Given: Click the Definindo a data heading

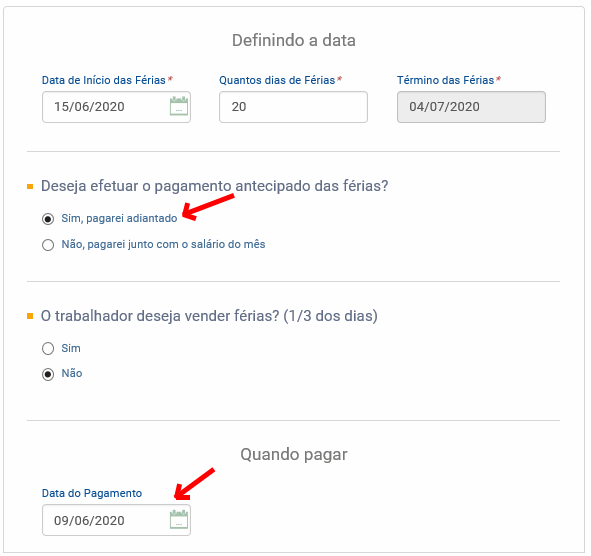Looking at the screenshot, I should click(x=294, y=40).
